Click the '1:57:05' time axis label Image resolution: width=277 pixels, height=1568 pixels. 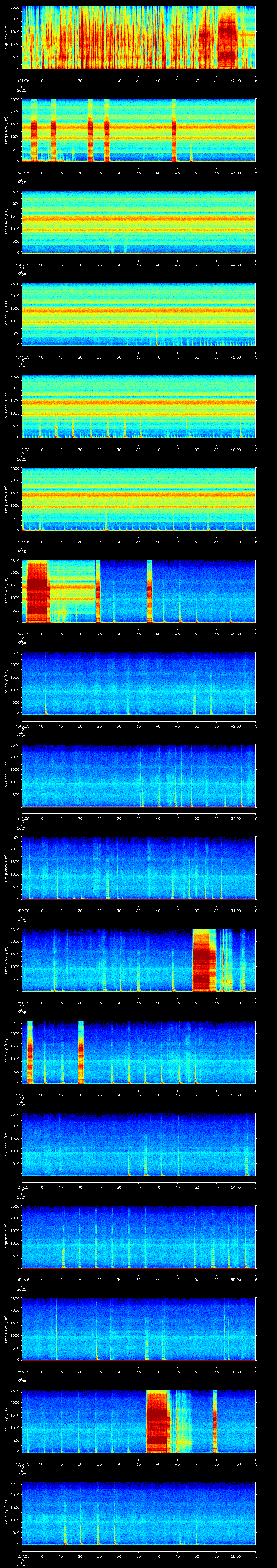[22, 1556]
